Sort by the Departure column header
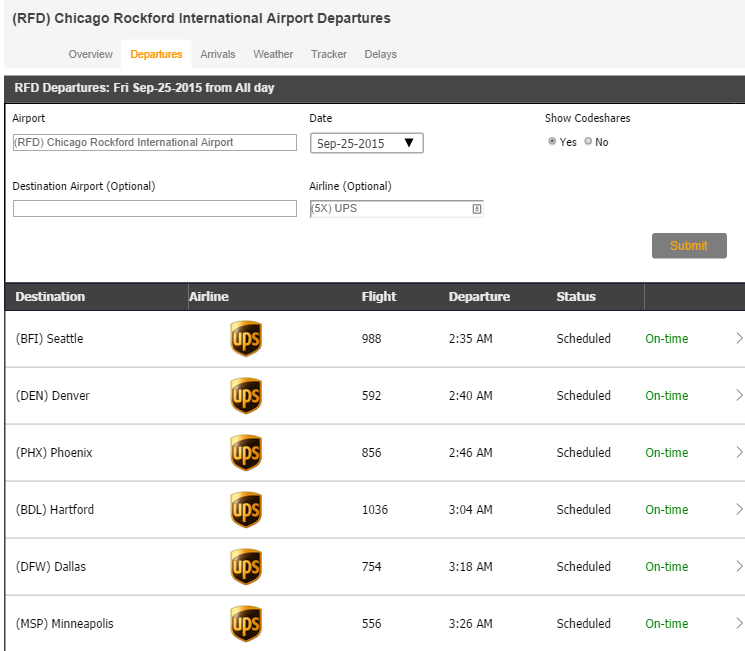The height and width of the screenshot is (651, 745). click(x=479, y=297)
